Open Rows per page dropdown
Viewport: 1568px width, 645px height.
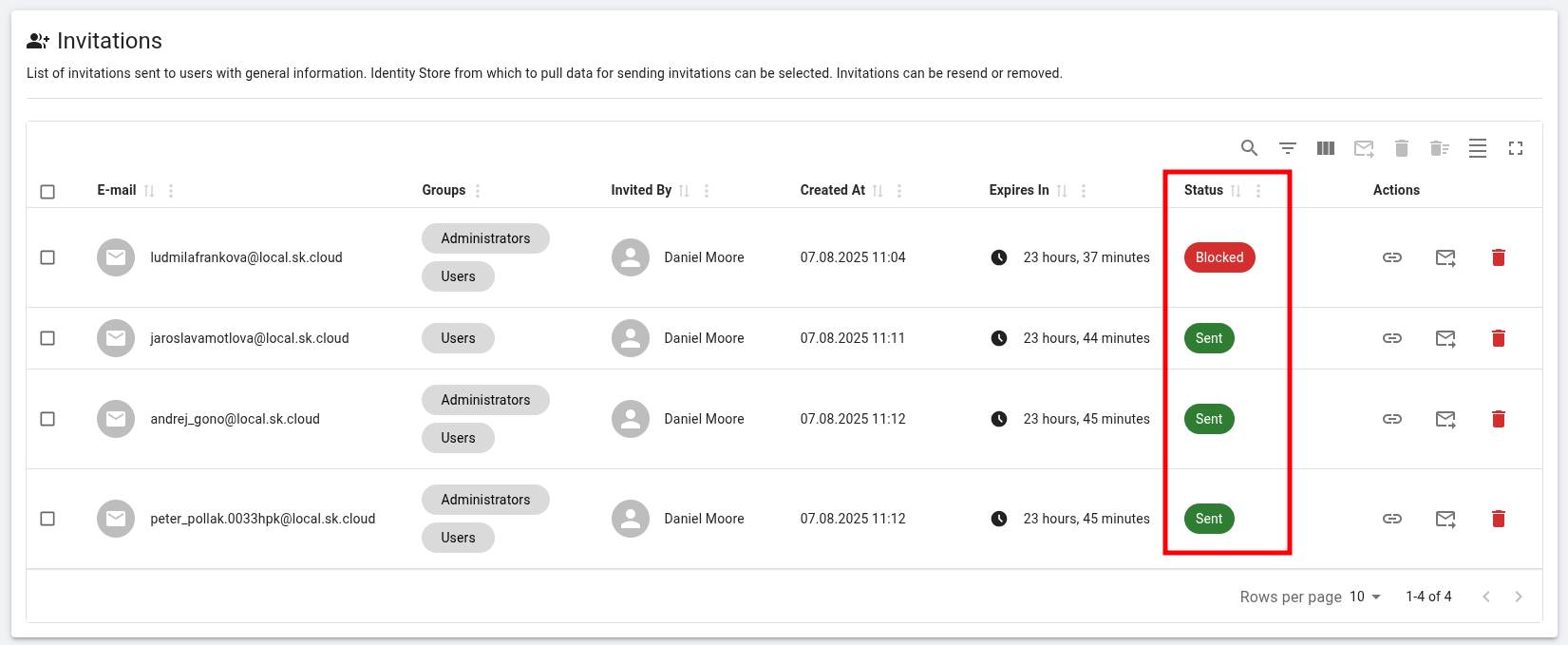(x=1365, y=597)
